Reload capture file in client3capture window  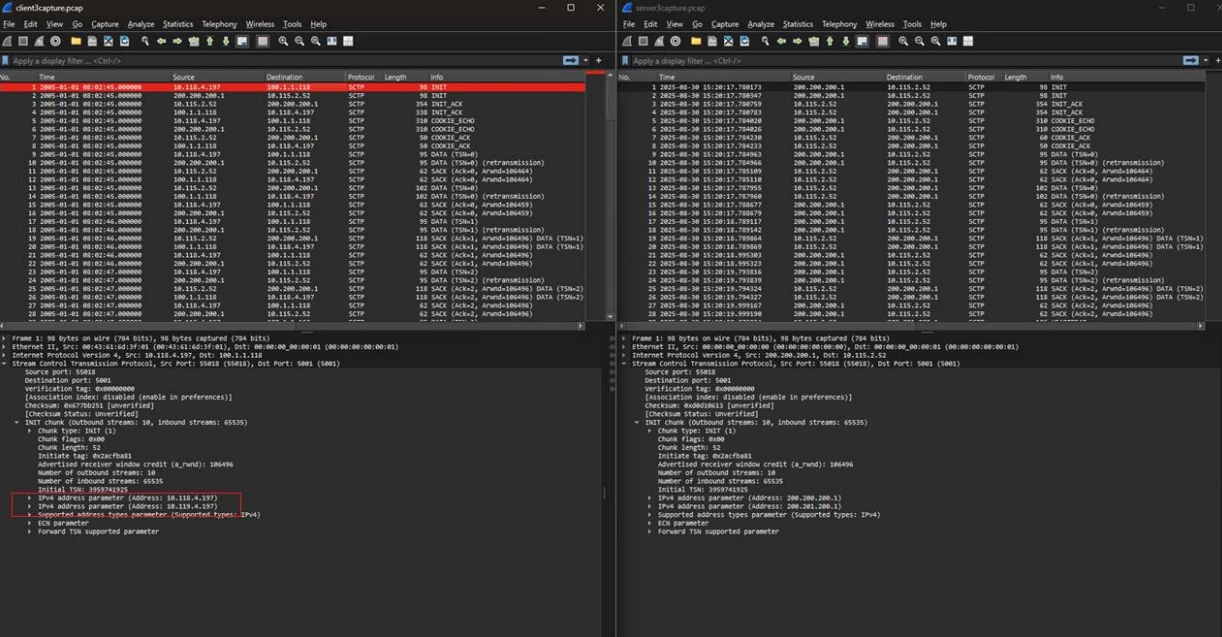(125, 41)
